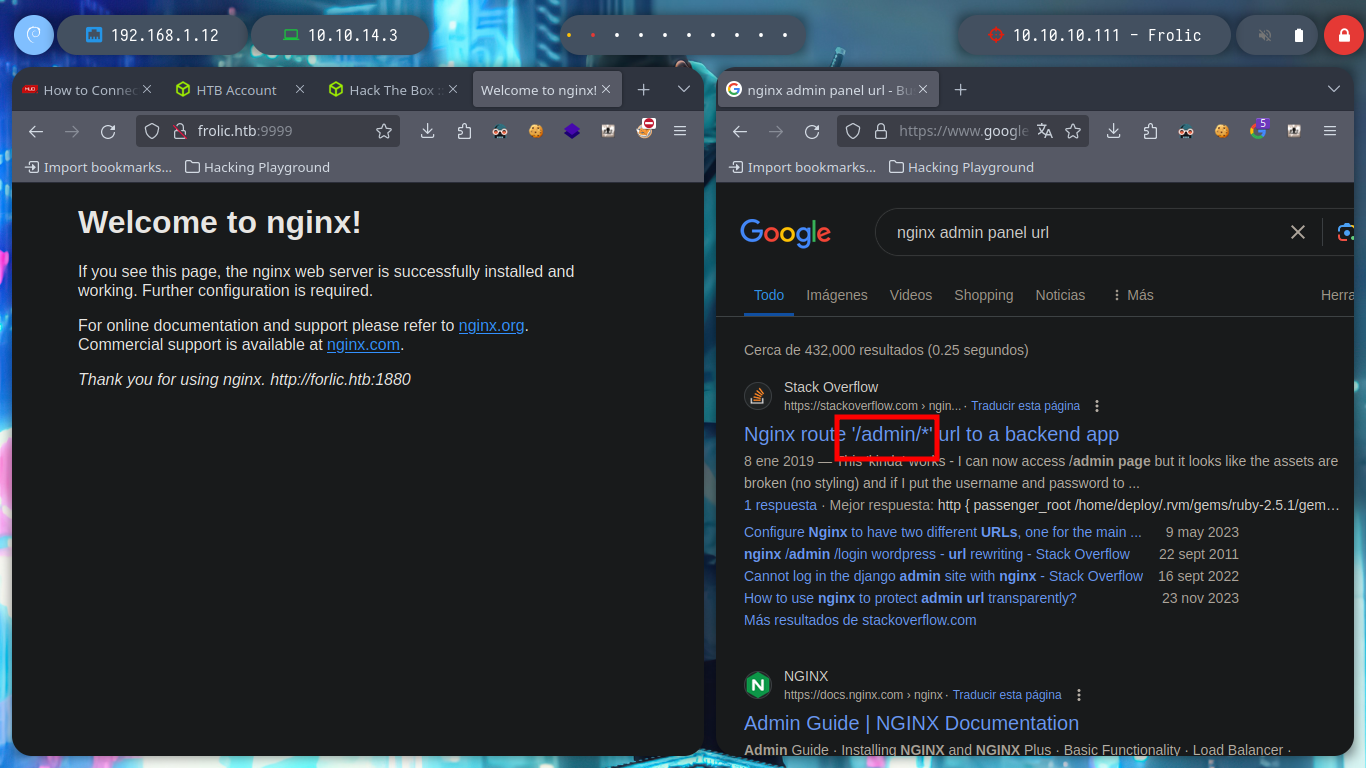The height and width of the screenshot is (768, 1366).
Task: Expand the Más search filter dropdown
Action: click(1132, 295)
